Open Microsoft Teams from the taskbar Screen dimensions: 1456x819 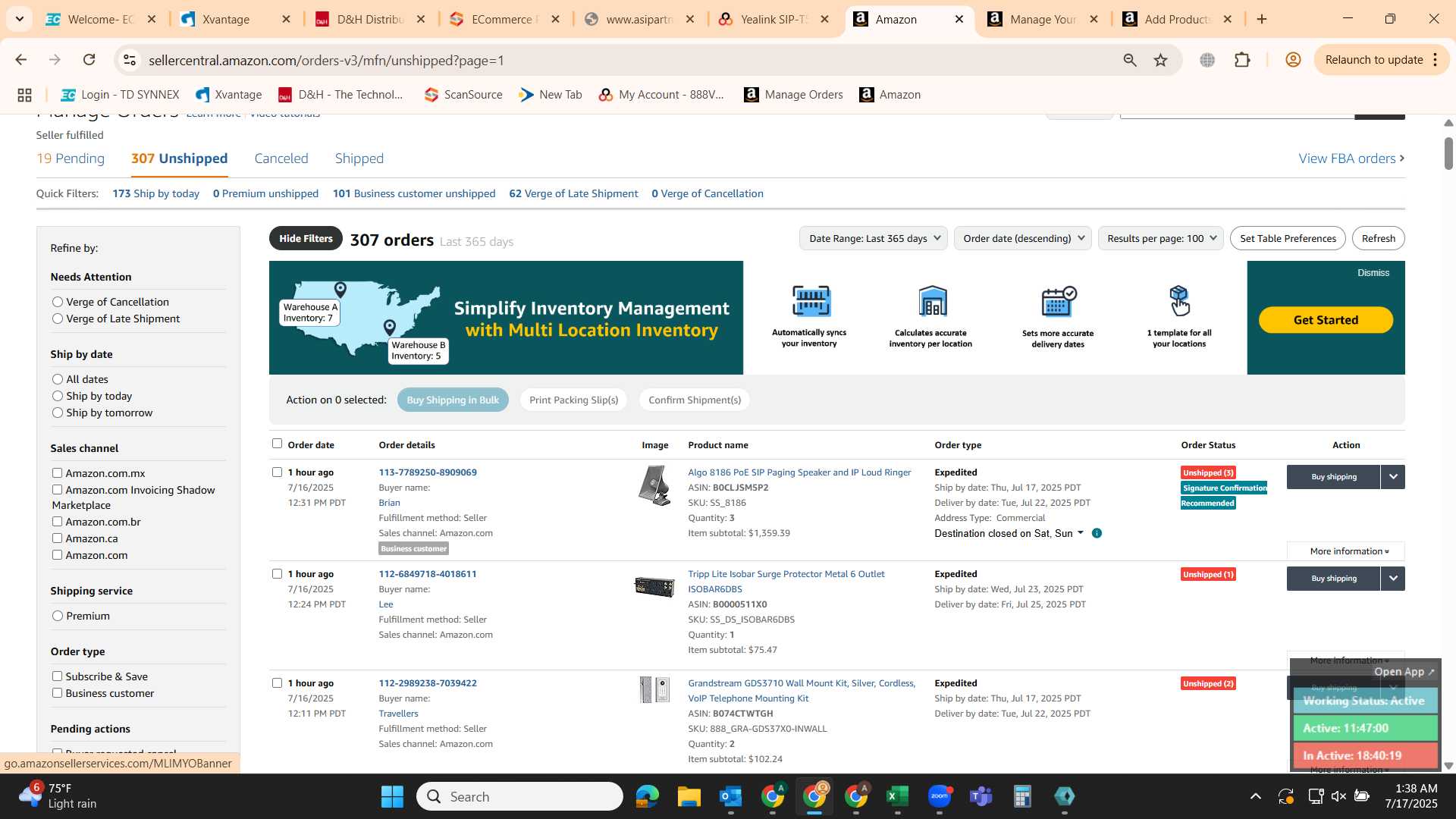[981, 796]
